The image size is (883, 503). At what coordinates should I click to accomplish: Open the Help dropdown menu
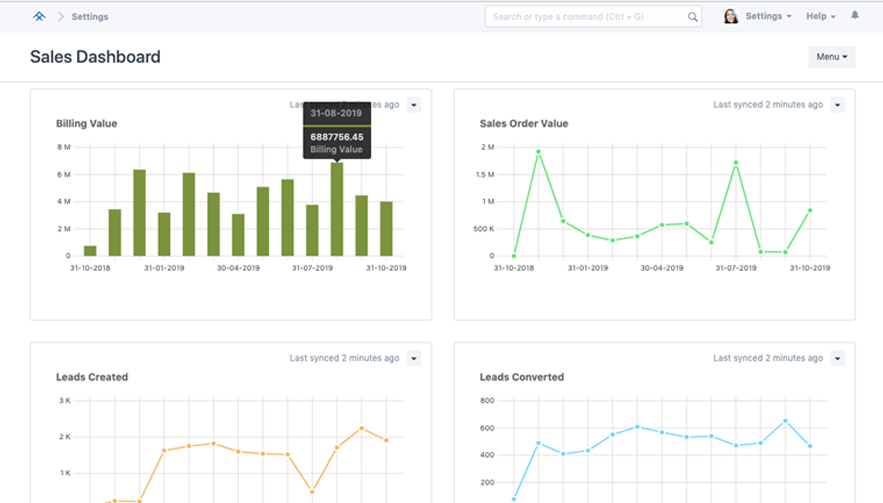pyautogui.click(x=820, y=17)
